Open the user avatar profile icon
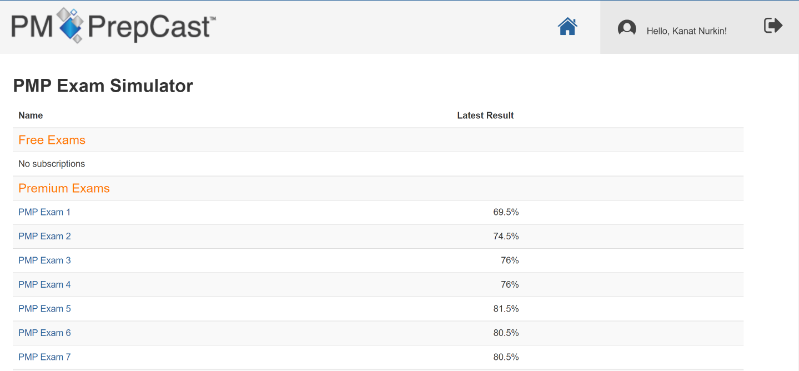799x371 pixels. point(626,28)
